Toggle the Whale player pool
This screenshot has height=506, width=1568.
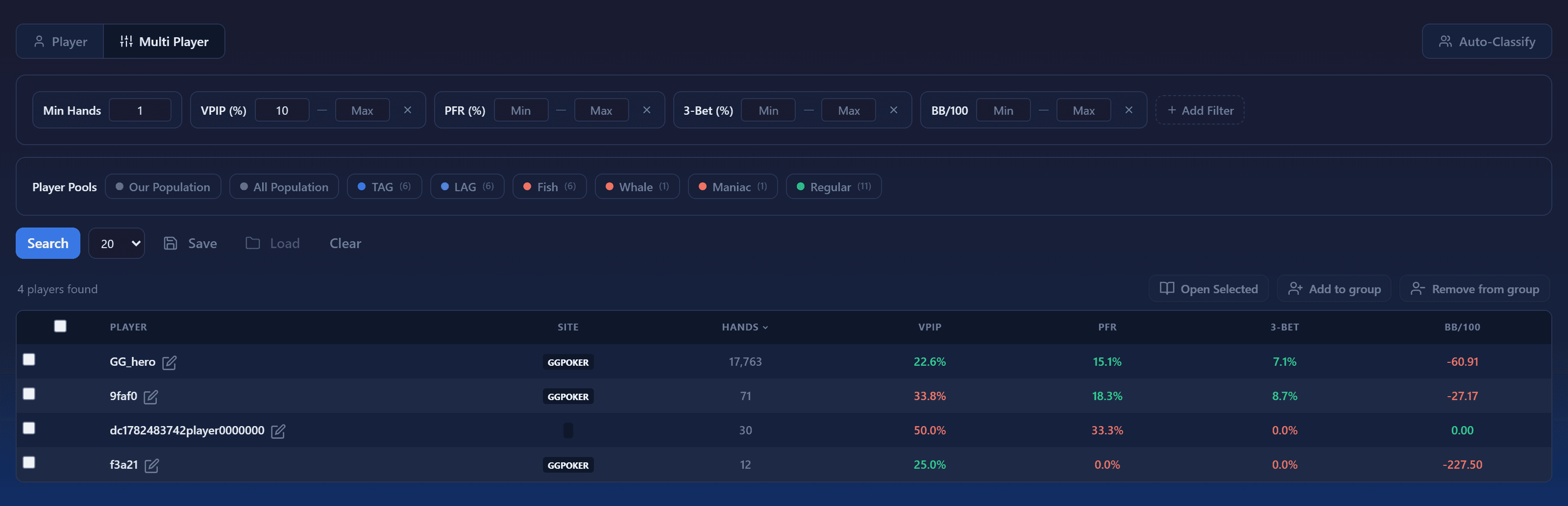(x=637, y=187)
